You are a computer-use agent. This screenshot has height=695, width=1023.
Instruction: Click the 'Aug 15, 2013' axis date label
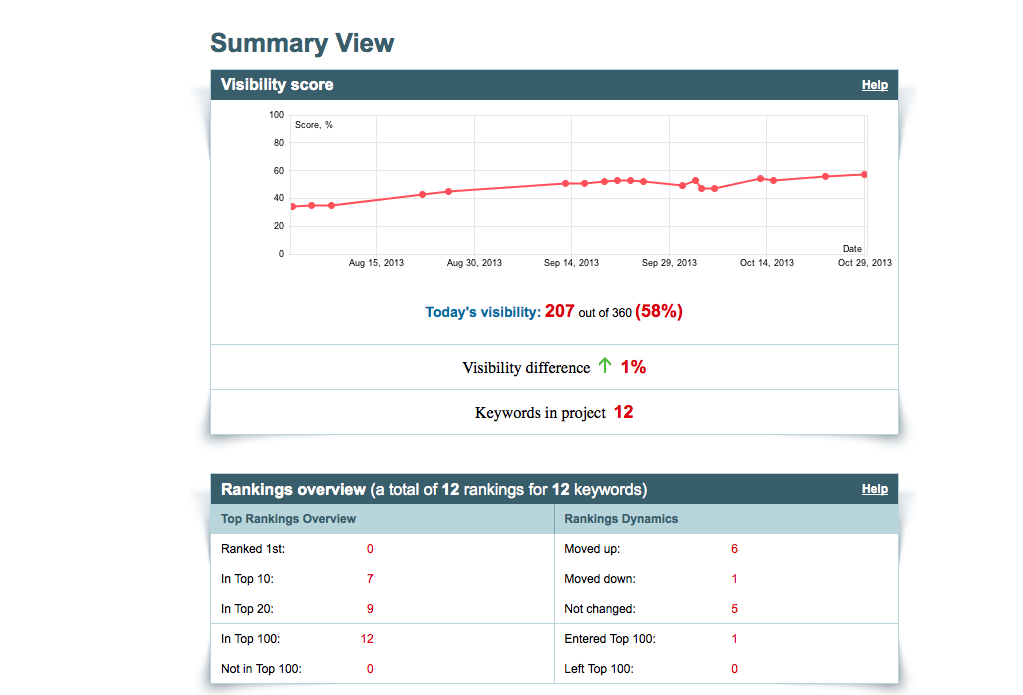376,263
